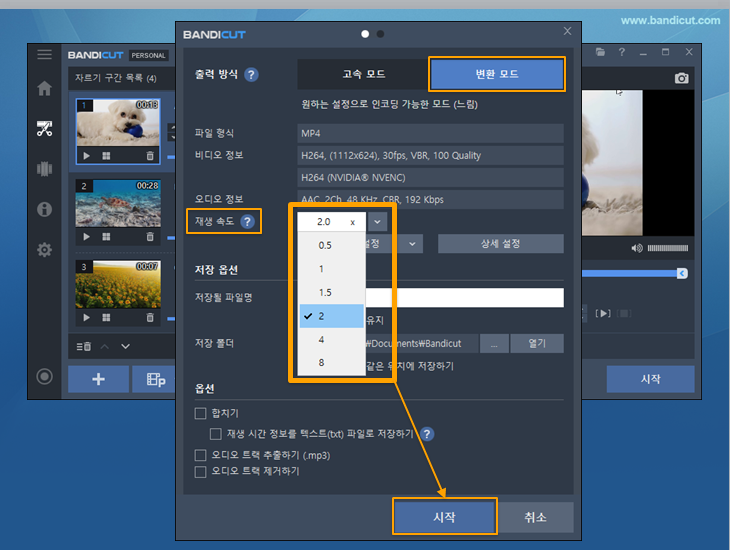Image resolution: width=730 pixels, height=550 pixels.
Task: Click 시작 in the dialog
Action: click(445, 516)
